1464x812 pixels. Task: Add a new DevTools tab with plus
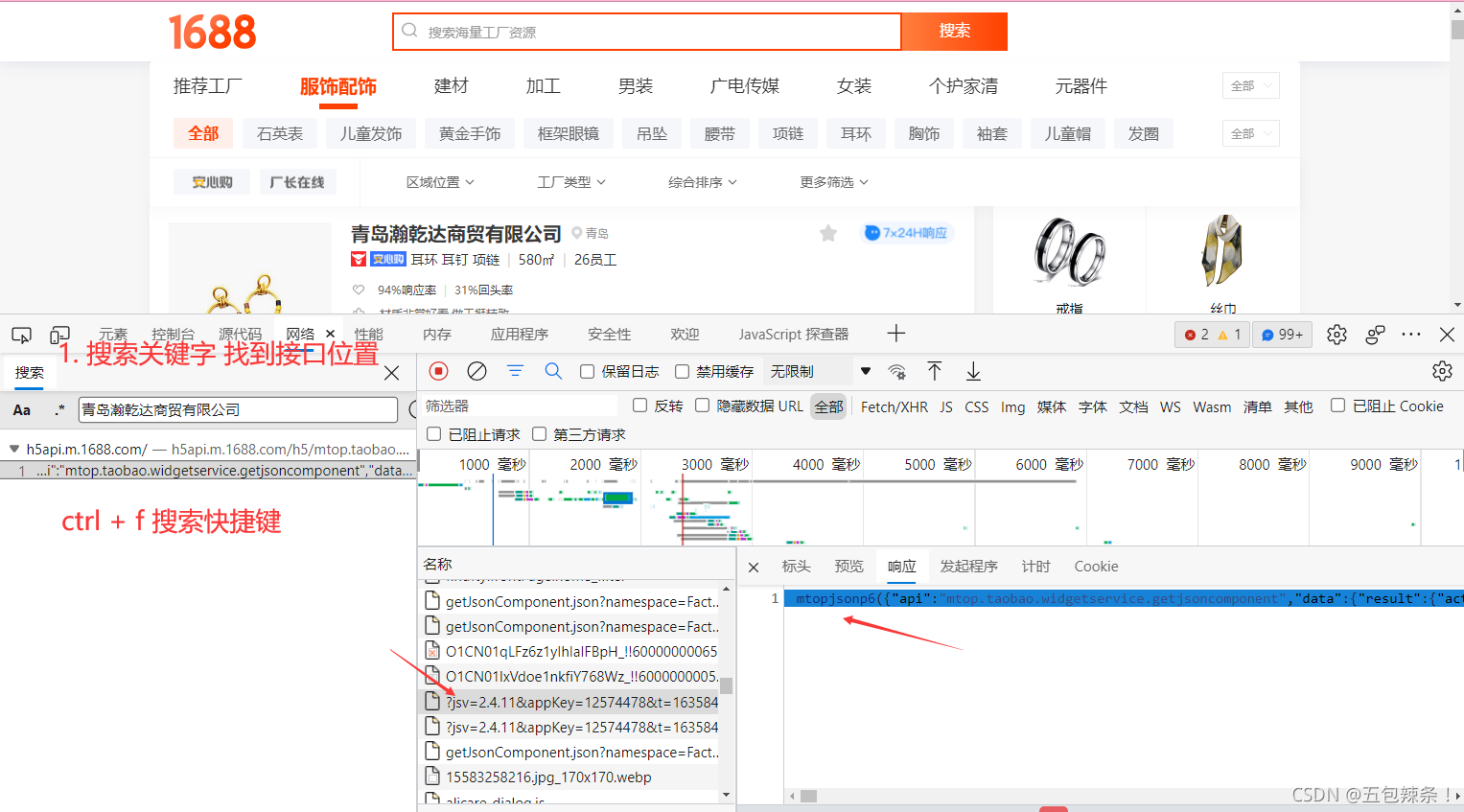pos(896,334)
